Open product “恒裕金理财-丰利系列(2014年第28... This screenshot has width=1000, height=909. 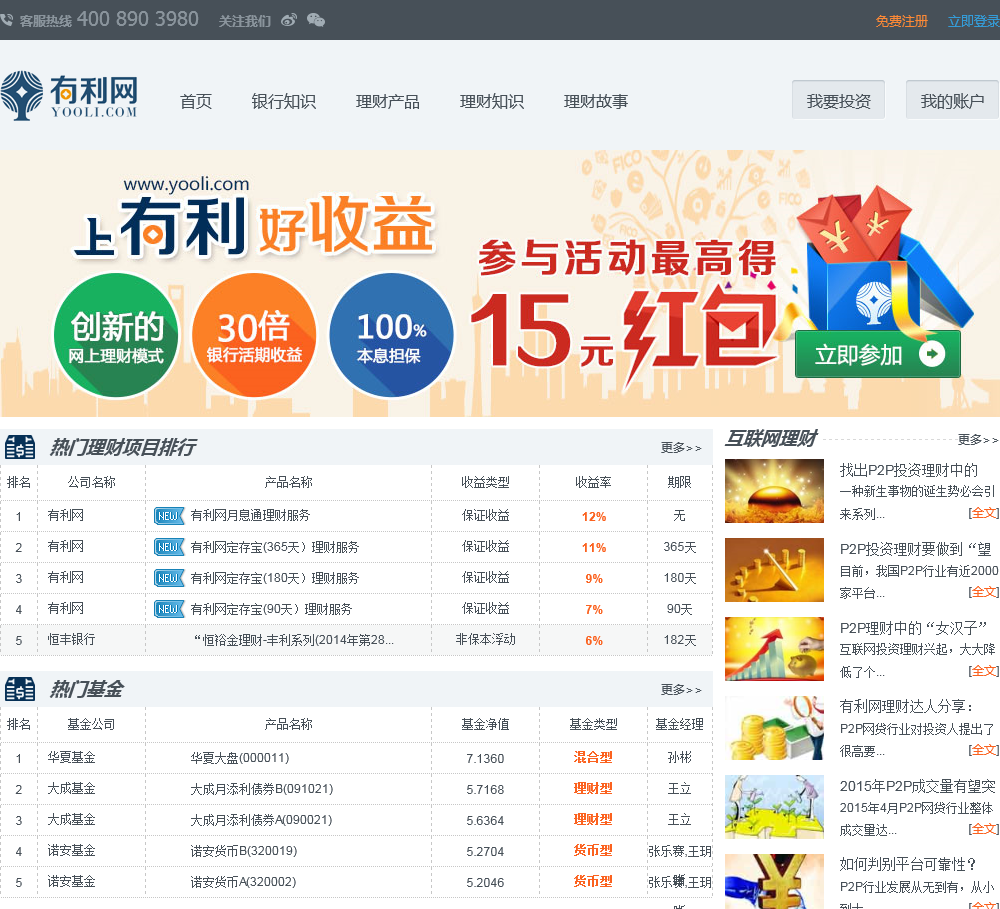click(x=294, y=640)
